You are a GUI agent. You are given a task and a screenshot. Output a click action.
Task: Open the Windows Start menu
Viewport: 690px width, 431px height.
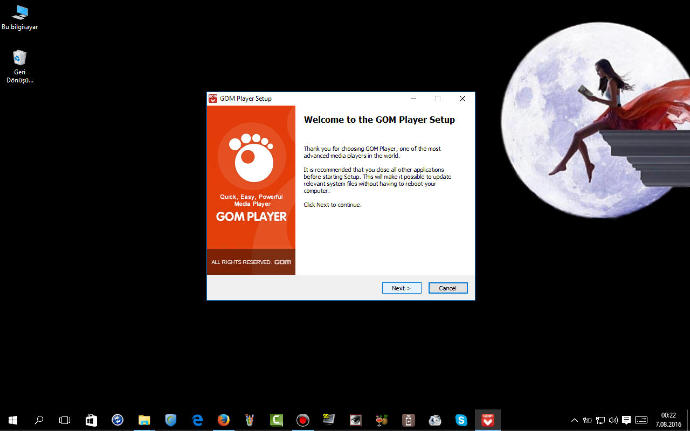point(13,420)
